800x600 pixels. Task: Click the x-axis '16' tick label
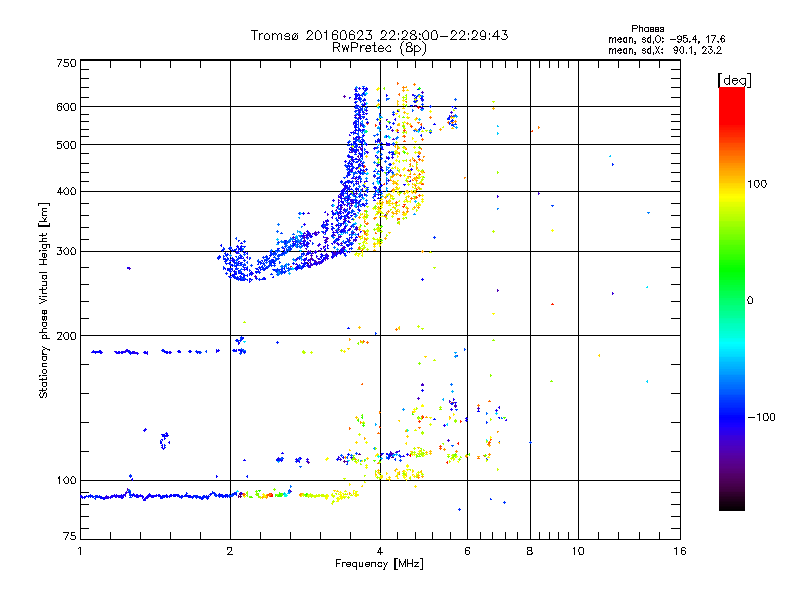tap(680, 551)
